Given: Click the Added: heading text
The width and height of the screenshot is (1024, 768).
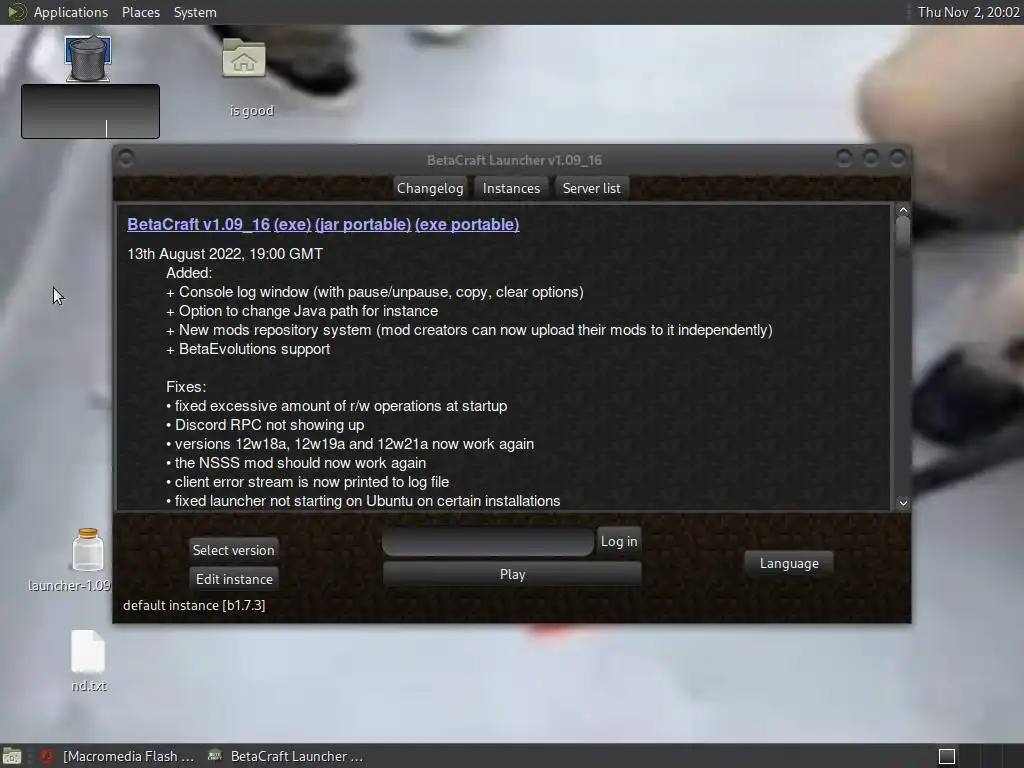Looking at the screenshot, I should (189, 273).
